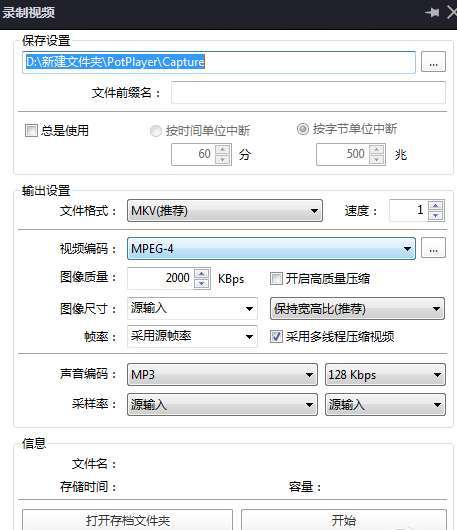Viewport: 457px width, 530px height.
Task: Browse for save folder with the ... button
Action: (433, 62)
